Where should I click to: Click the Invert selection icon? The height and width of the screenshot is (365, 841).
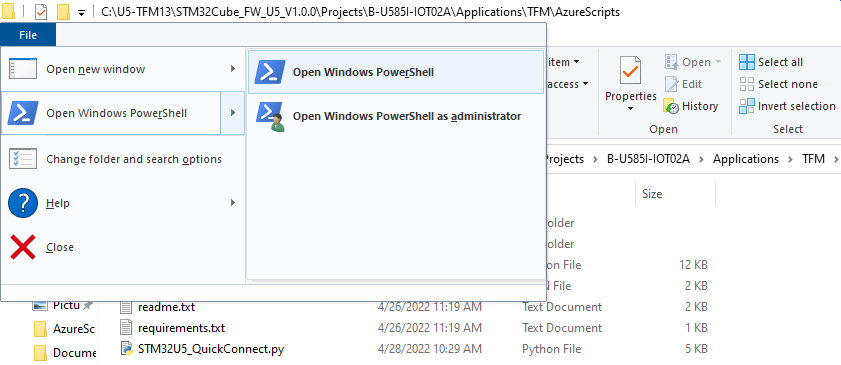click(747, 106)
